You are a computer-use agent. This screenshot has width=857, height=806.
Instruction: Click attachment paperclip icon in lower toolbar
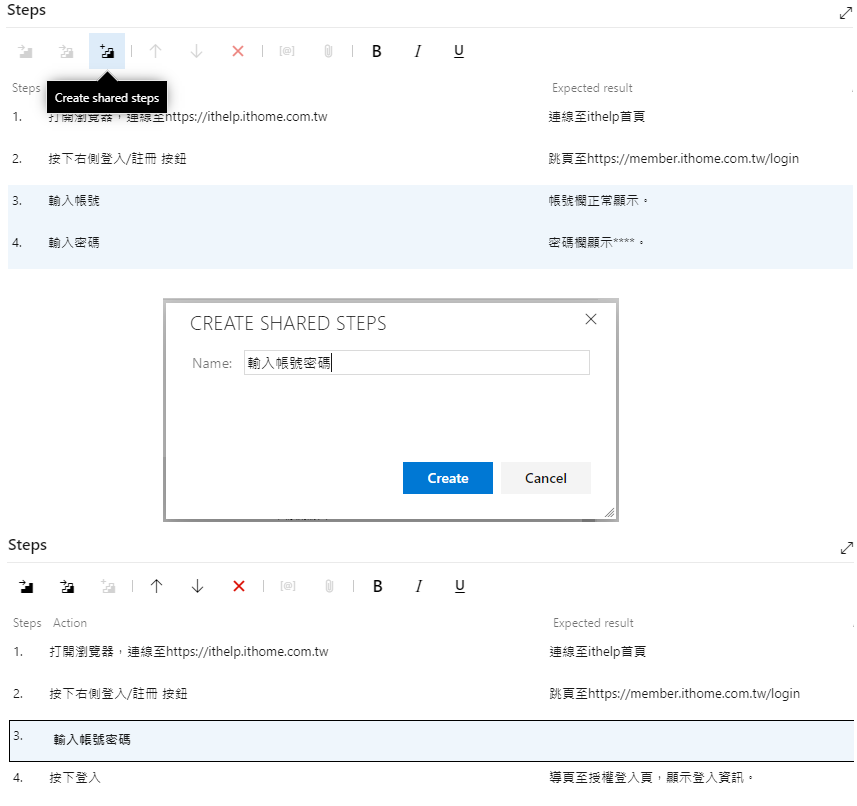(x=329, y=586)
